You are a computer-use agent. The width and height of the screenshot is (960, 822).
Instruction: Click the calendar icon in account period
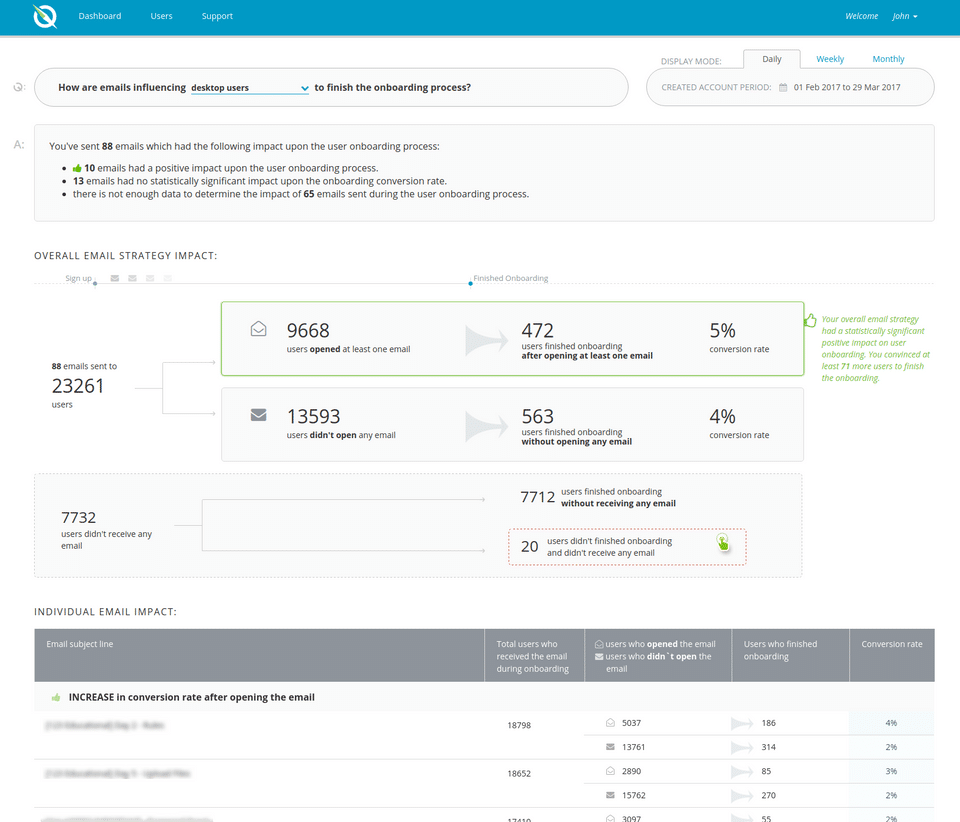[783, 88]
